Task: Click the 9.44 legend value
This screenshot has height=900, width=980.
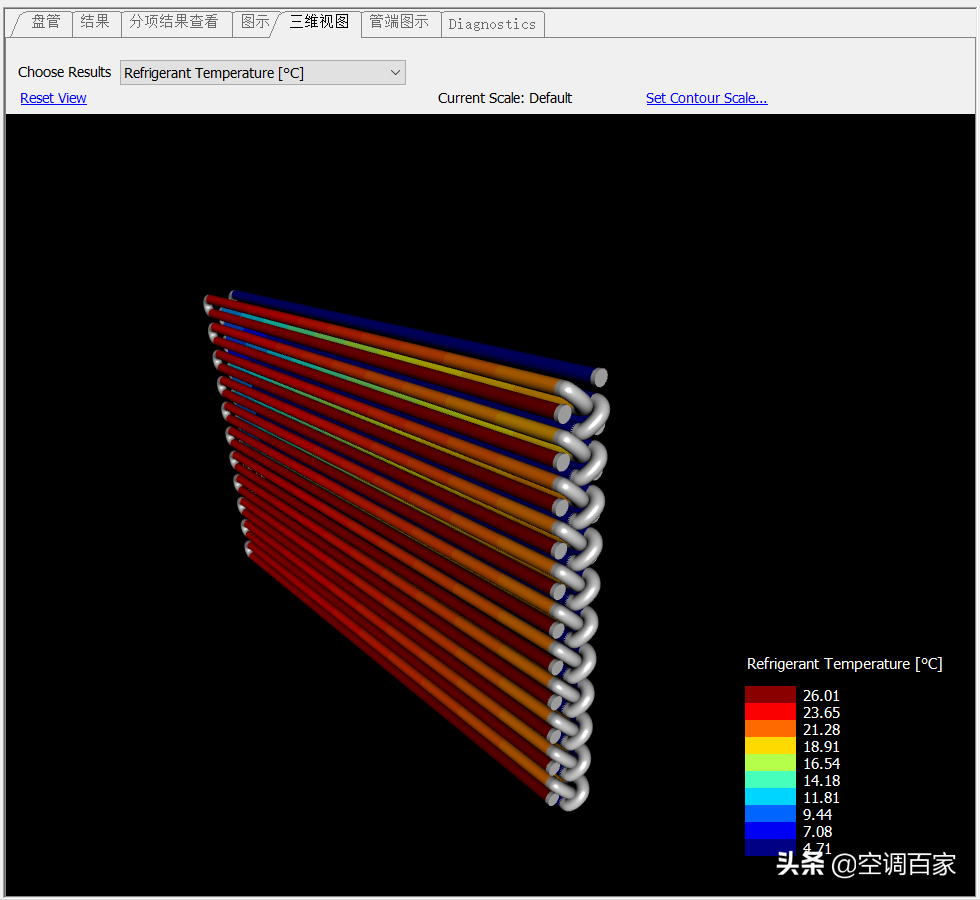Action: pos(817,814)
